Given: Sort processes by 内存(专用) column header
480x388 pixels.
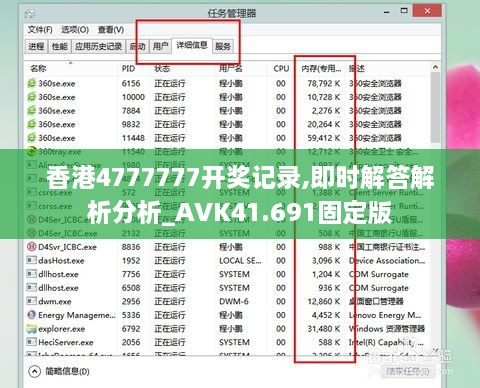Looking at the screenshot, I should [321, 68].
